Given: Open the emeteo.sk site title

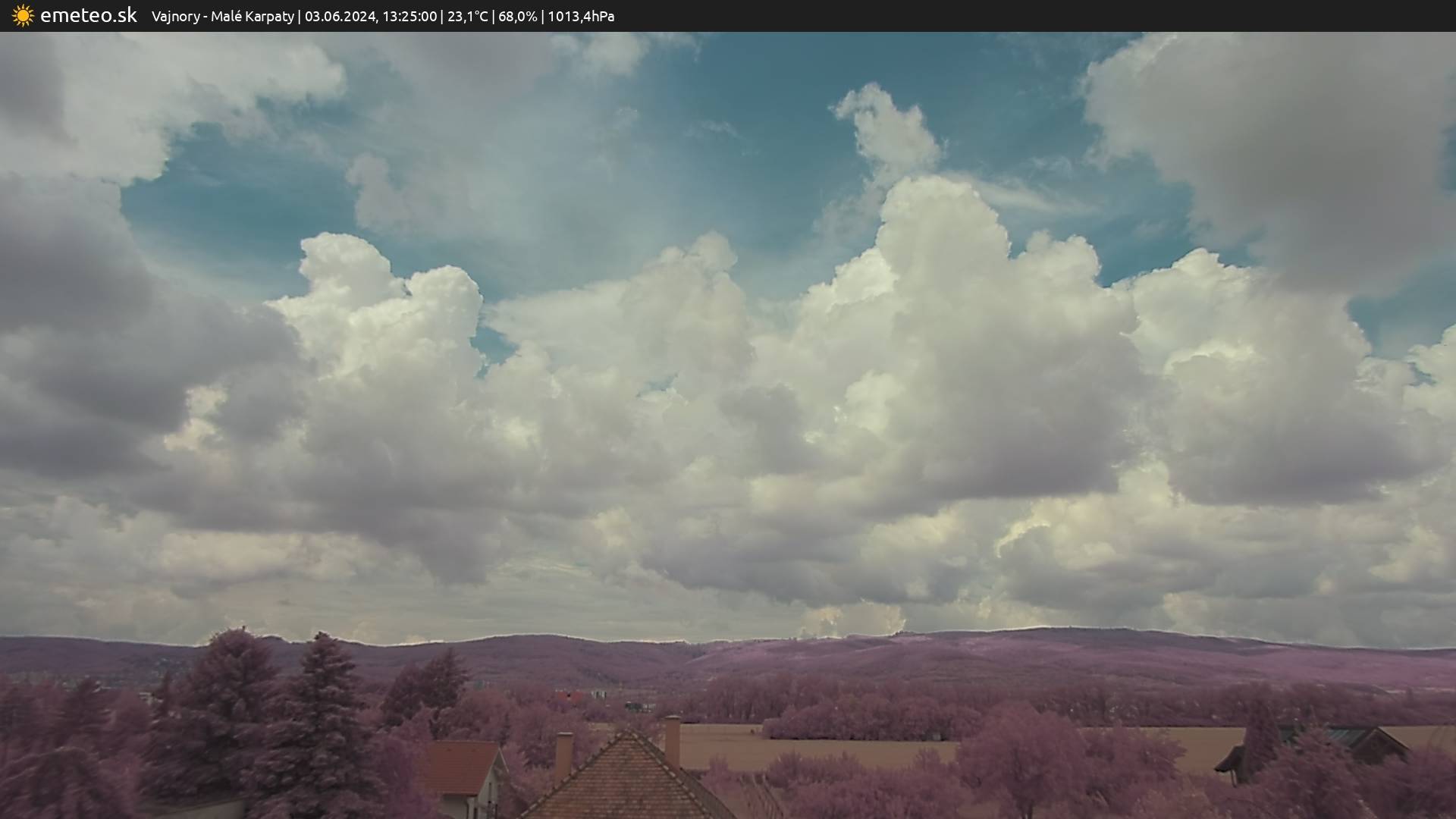Looking at the screenshot, I should (x=88, y=15).
